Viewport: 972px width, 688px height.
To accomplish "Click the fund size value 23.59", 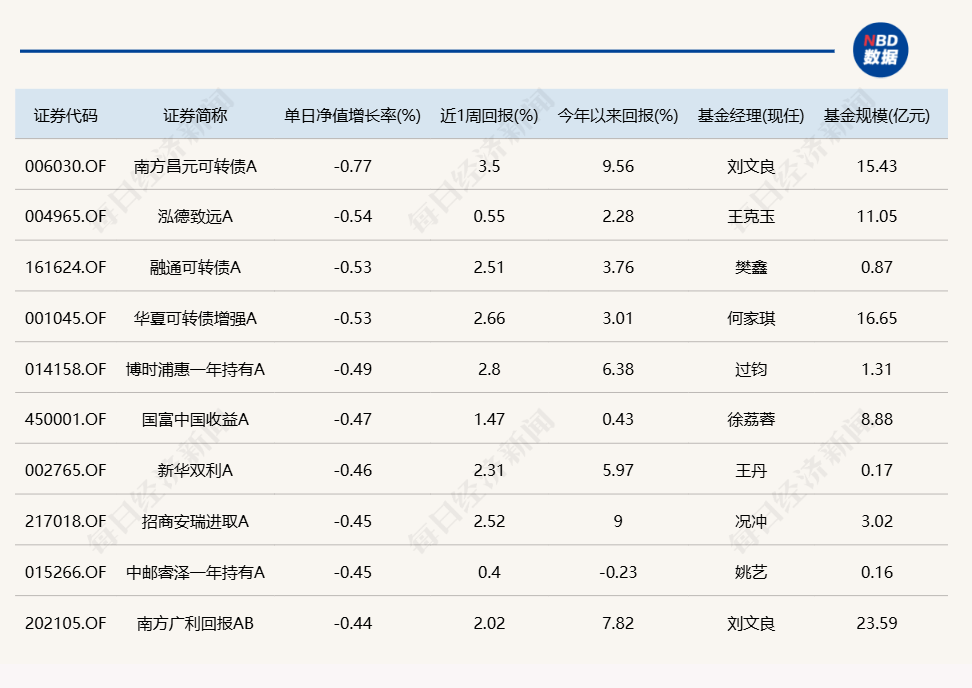I will tap(876, 624).
